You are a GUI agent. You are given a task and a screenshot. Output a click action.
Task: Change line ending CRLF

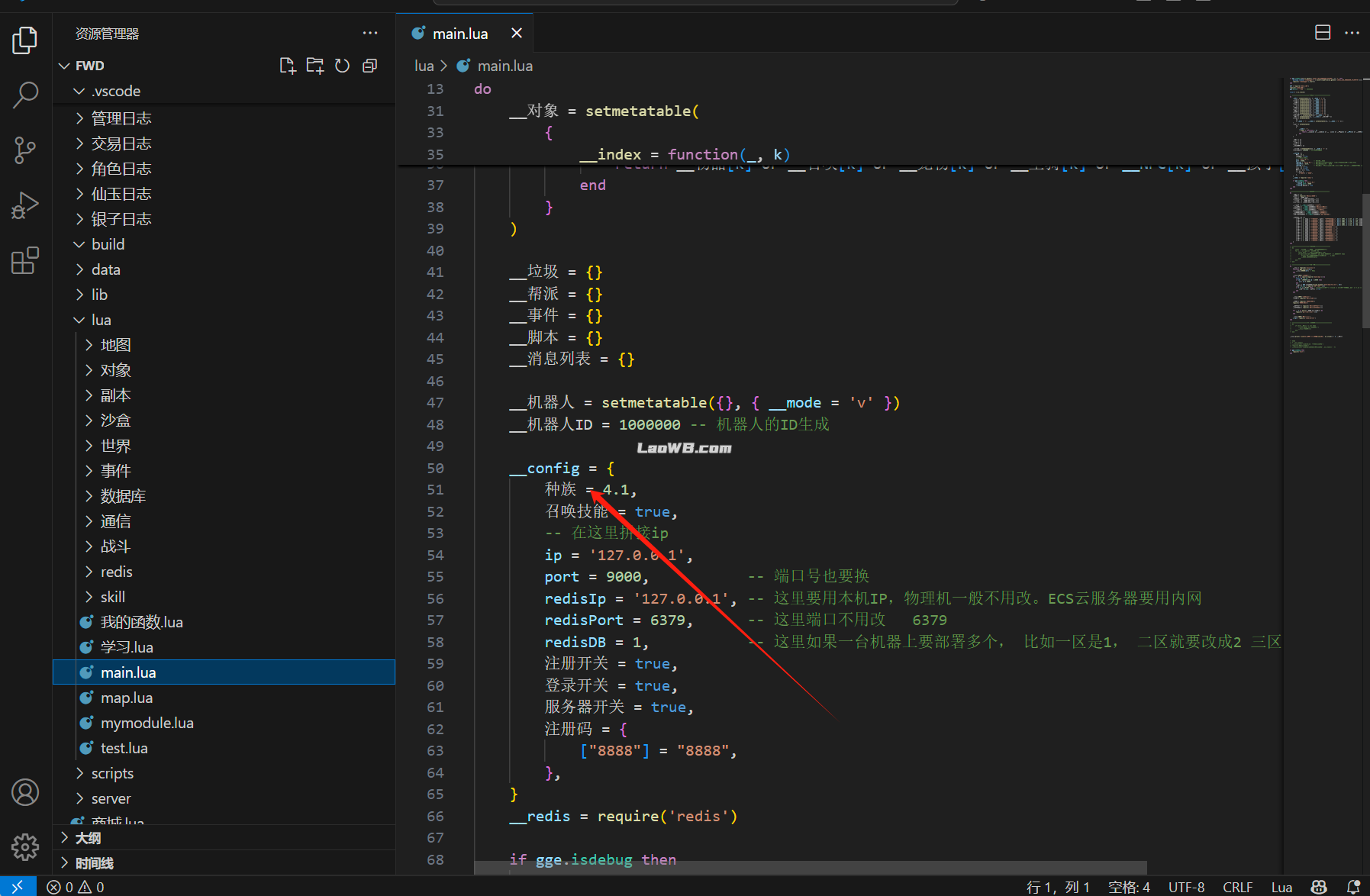pyautogui.click(x=1237, y=887)
